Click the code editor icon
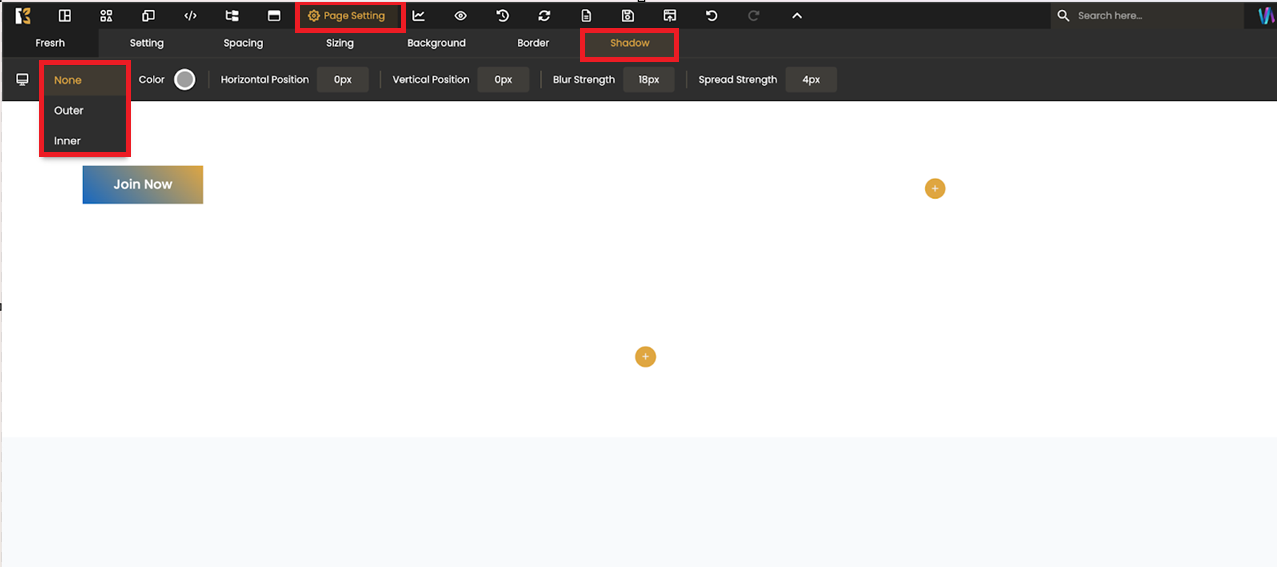The height and width of the screenshot is (567, 1277). 190,16
